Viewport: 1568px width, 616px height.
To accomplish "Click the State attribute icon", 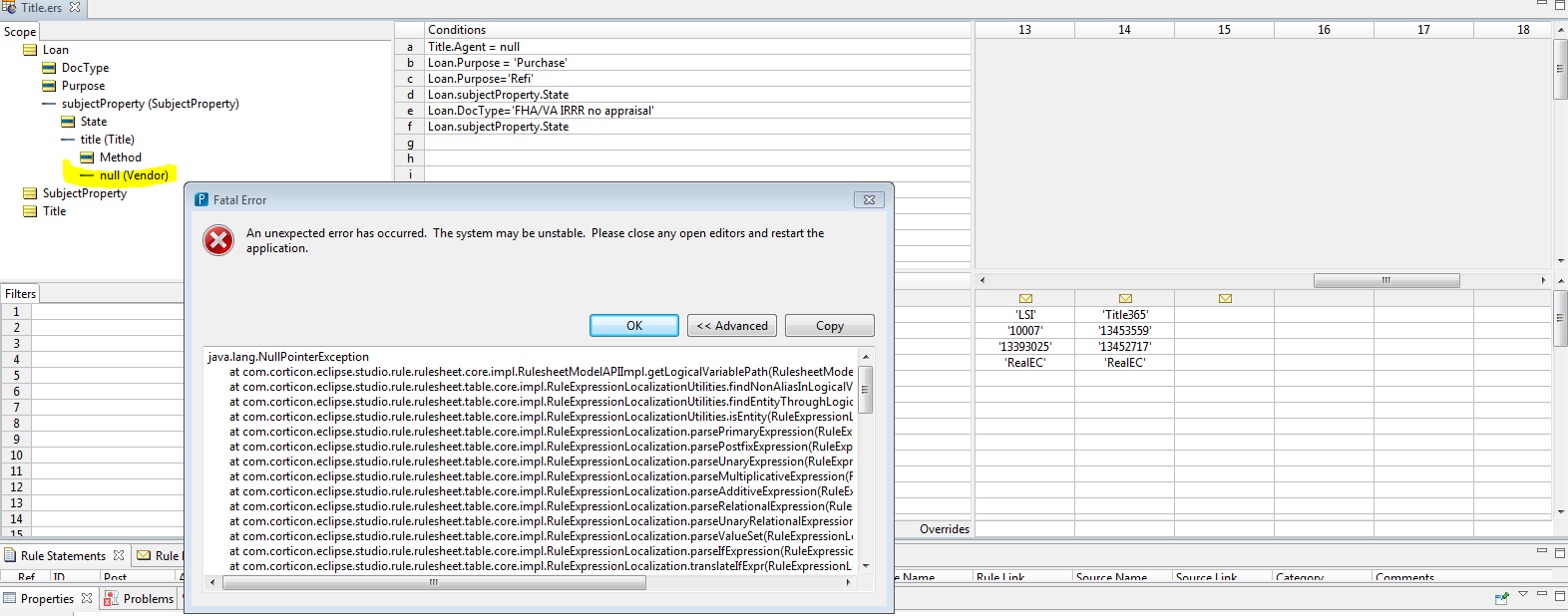I will pos(68,122).
